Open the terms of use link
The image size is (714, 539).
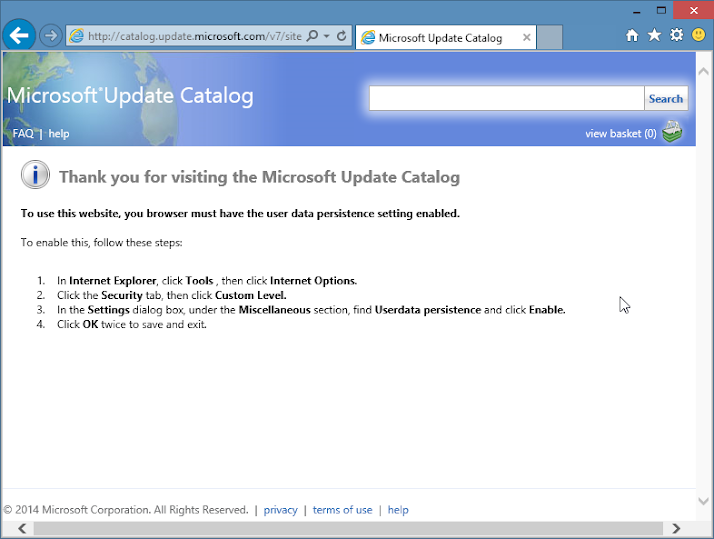click(342, 510)
